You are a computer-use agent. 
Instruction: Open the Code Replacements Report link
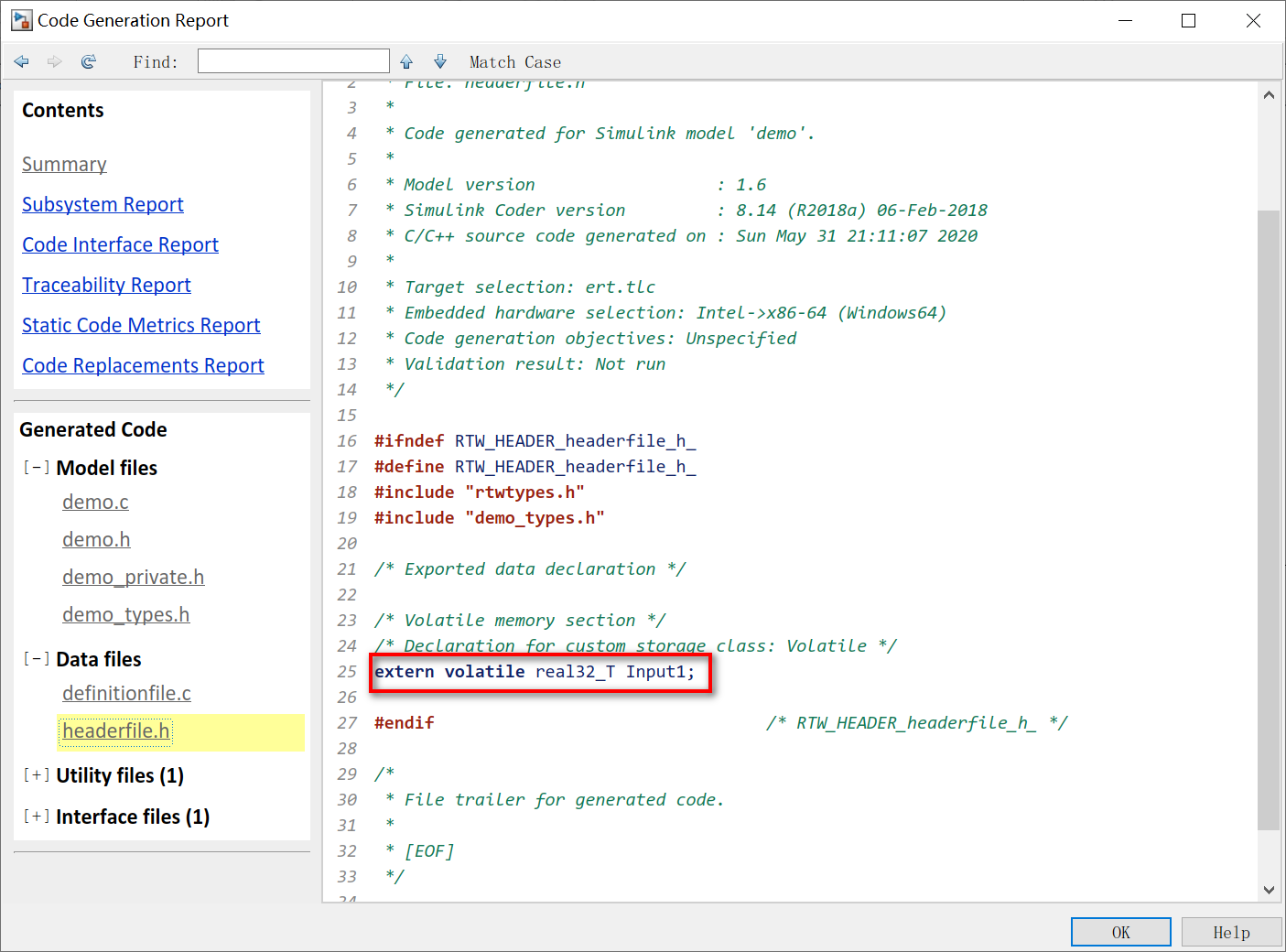143,366
